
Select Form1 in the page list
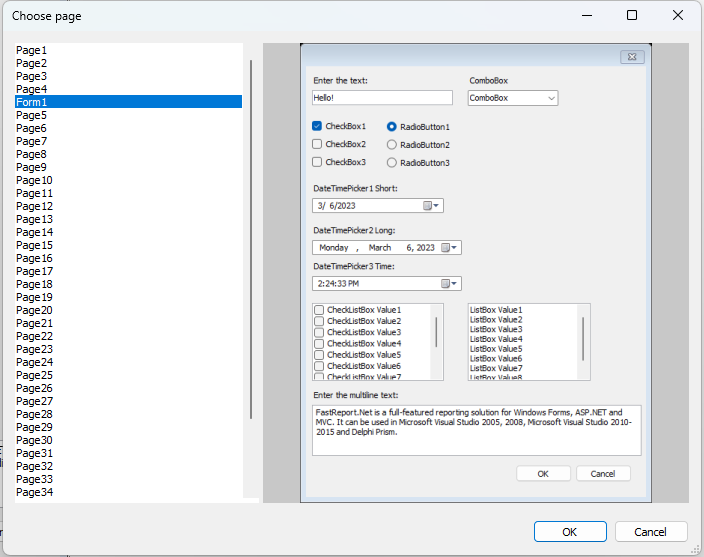pyautogui.click(x=31, y=102)
